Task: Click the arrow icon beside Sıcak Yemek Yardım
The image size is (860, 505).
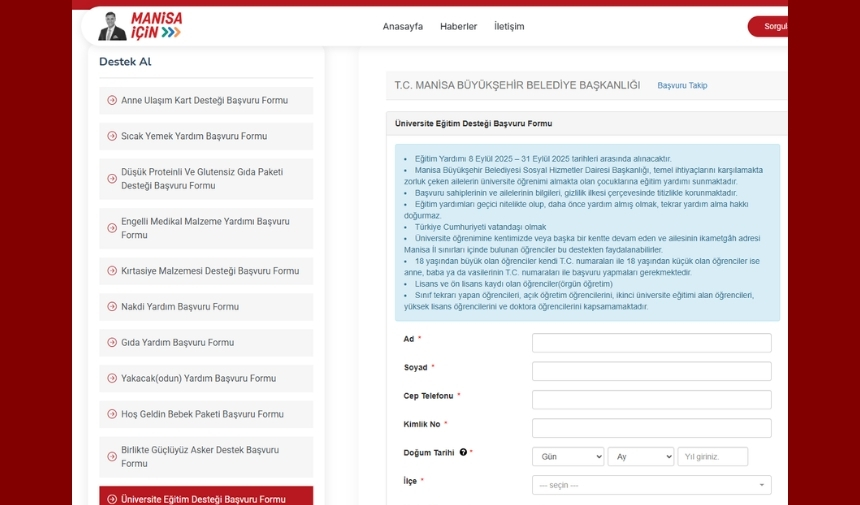Action: [x=112, y=136]
